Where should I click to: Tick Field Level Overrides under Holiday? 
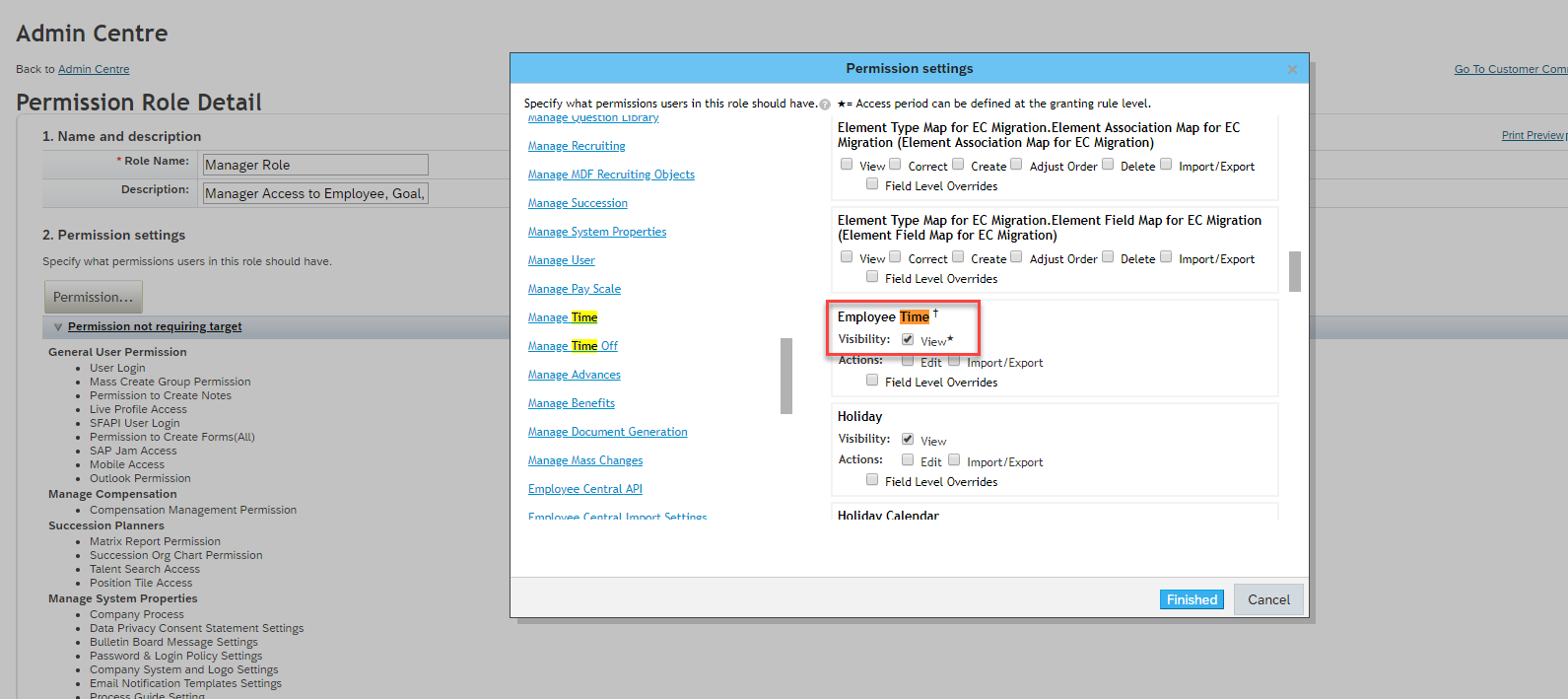coord(872,480)
